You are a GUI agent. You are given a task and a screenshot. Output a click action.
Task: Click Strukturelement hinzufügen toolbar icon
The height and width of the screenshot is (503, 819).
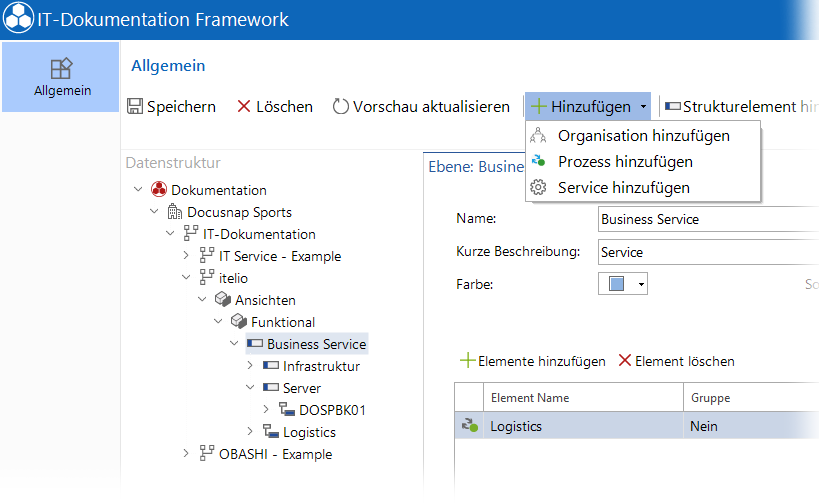coord(673,106)
